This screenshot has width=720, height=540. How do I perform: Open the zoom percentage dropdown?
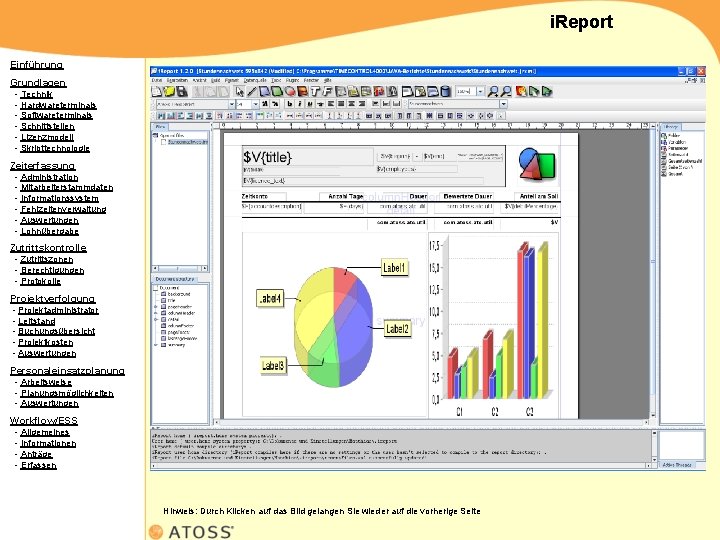[480, 91]
